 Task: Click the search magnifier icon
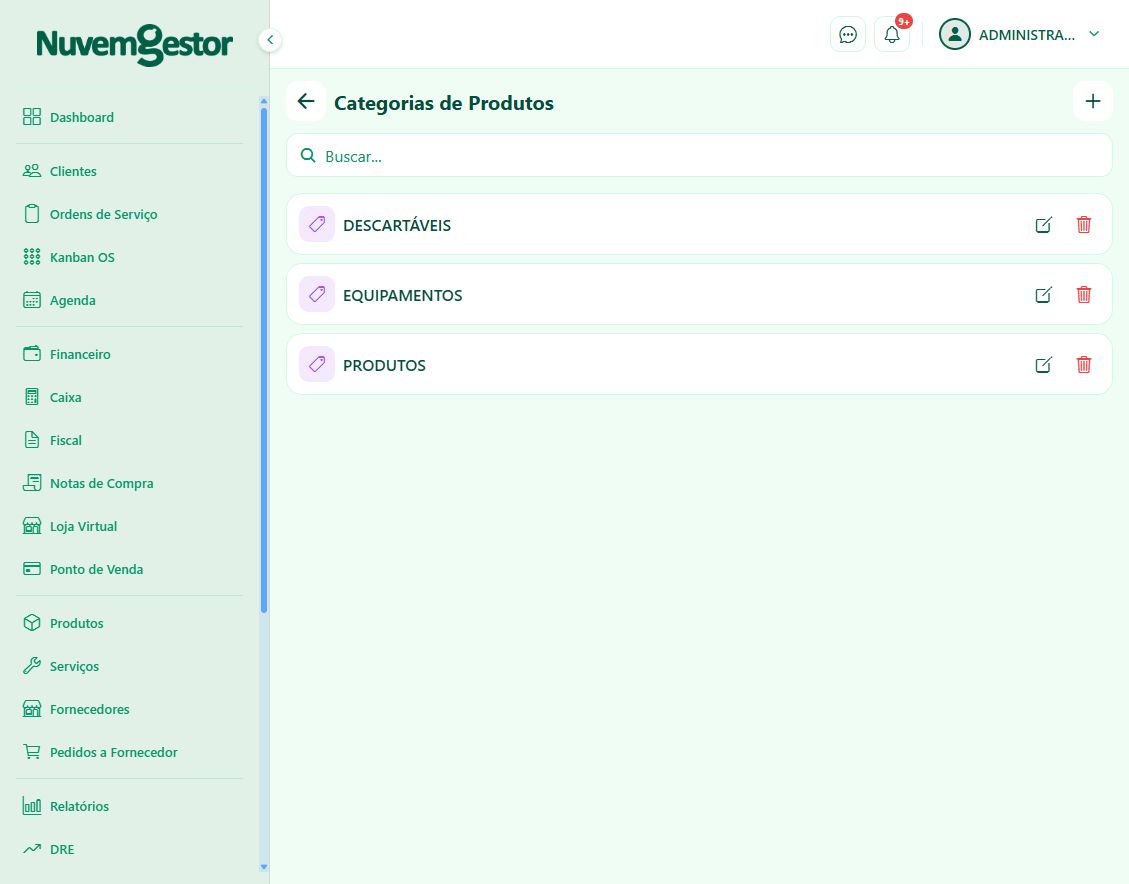308,155
